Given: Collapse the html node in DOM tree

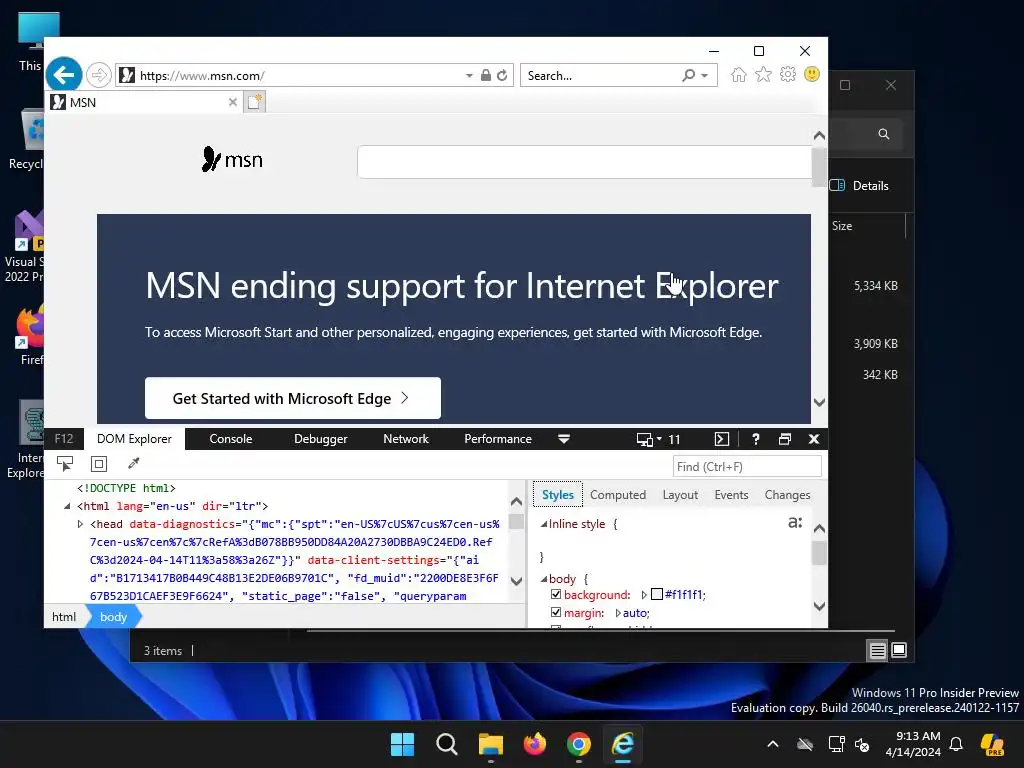Looking at the screenshot, I should [x=67, y=506].
